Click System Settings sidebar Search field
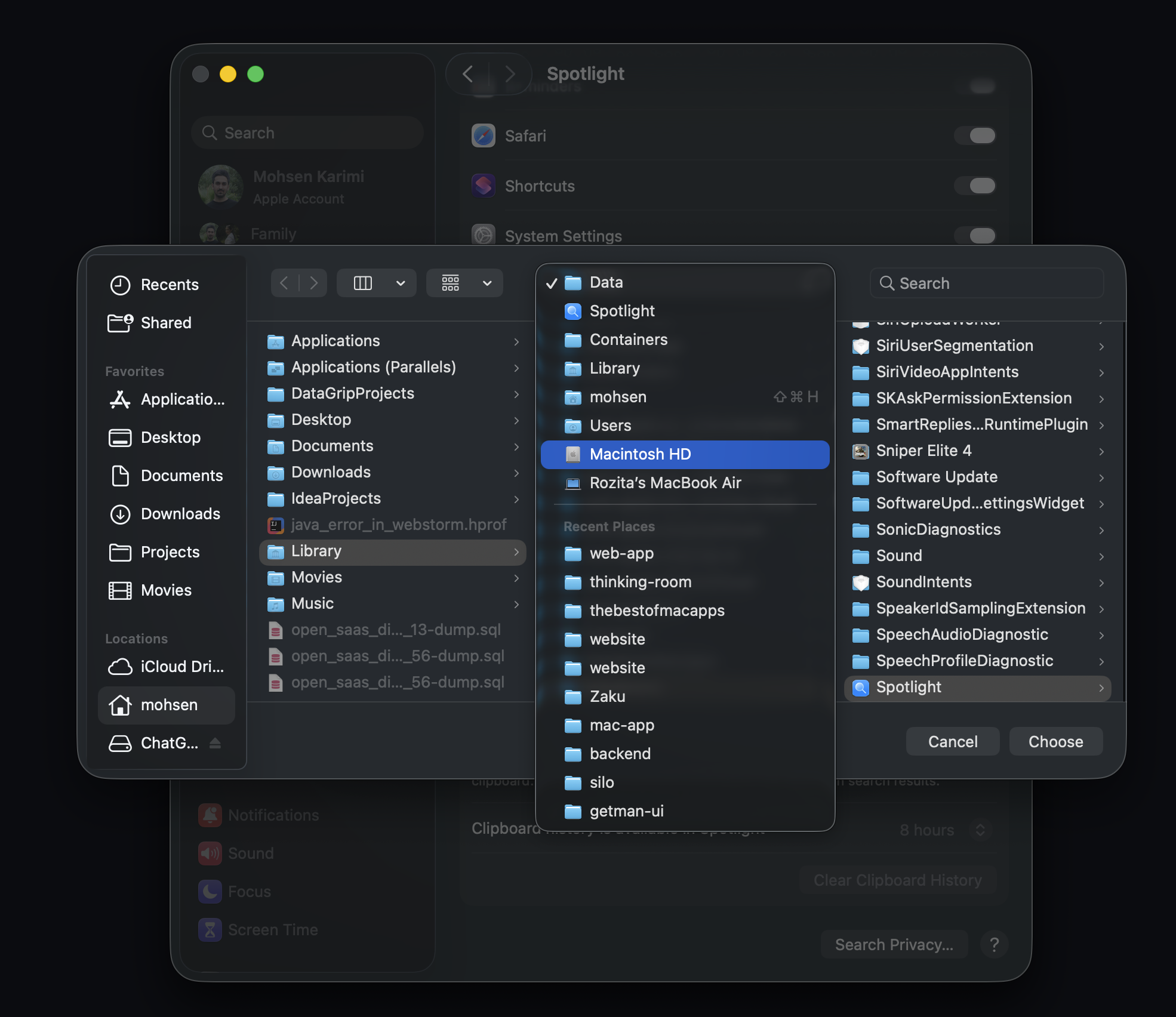 [307, 132]
